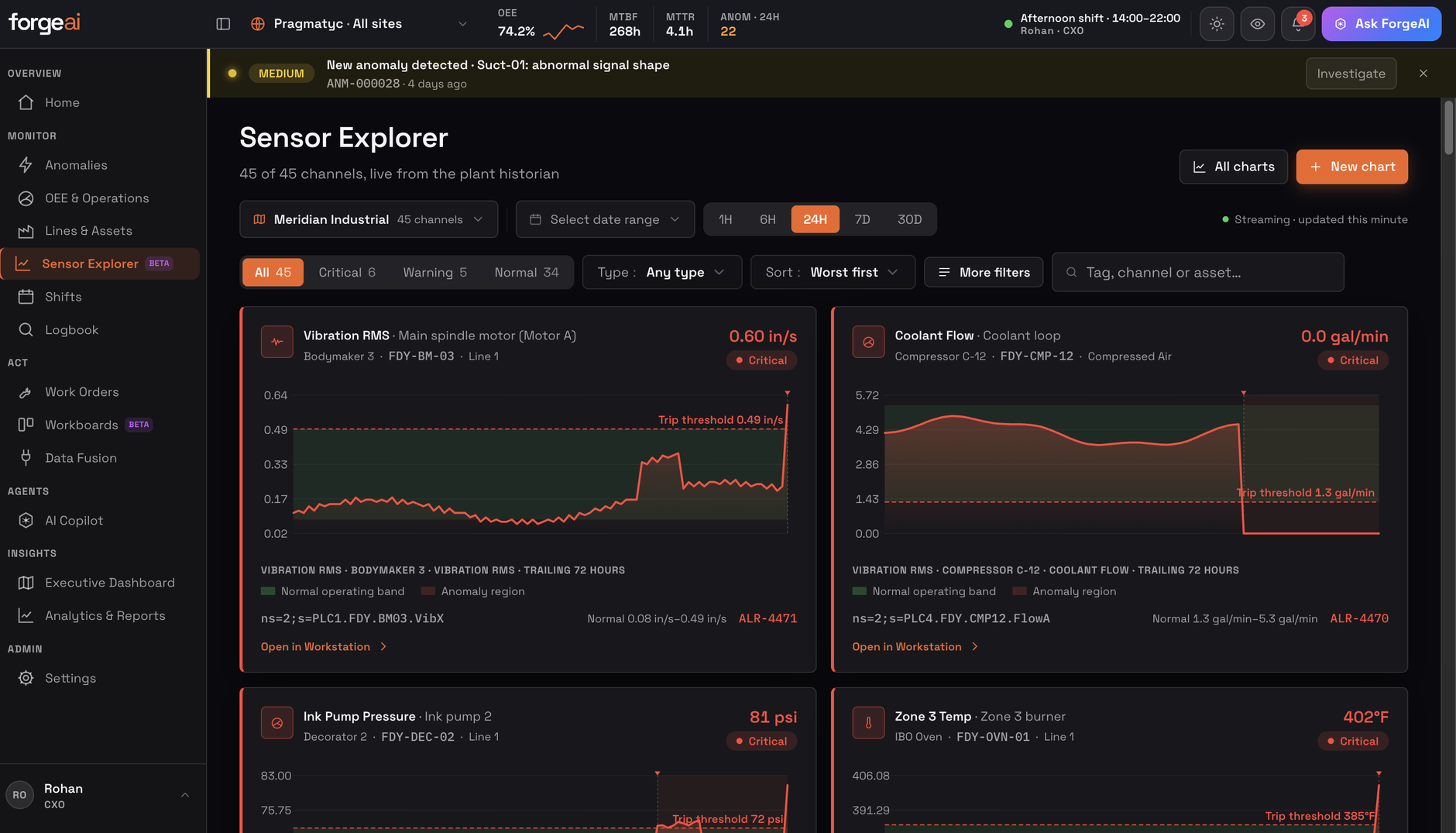Go to Home in sidebar

100,102
